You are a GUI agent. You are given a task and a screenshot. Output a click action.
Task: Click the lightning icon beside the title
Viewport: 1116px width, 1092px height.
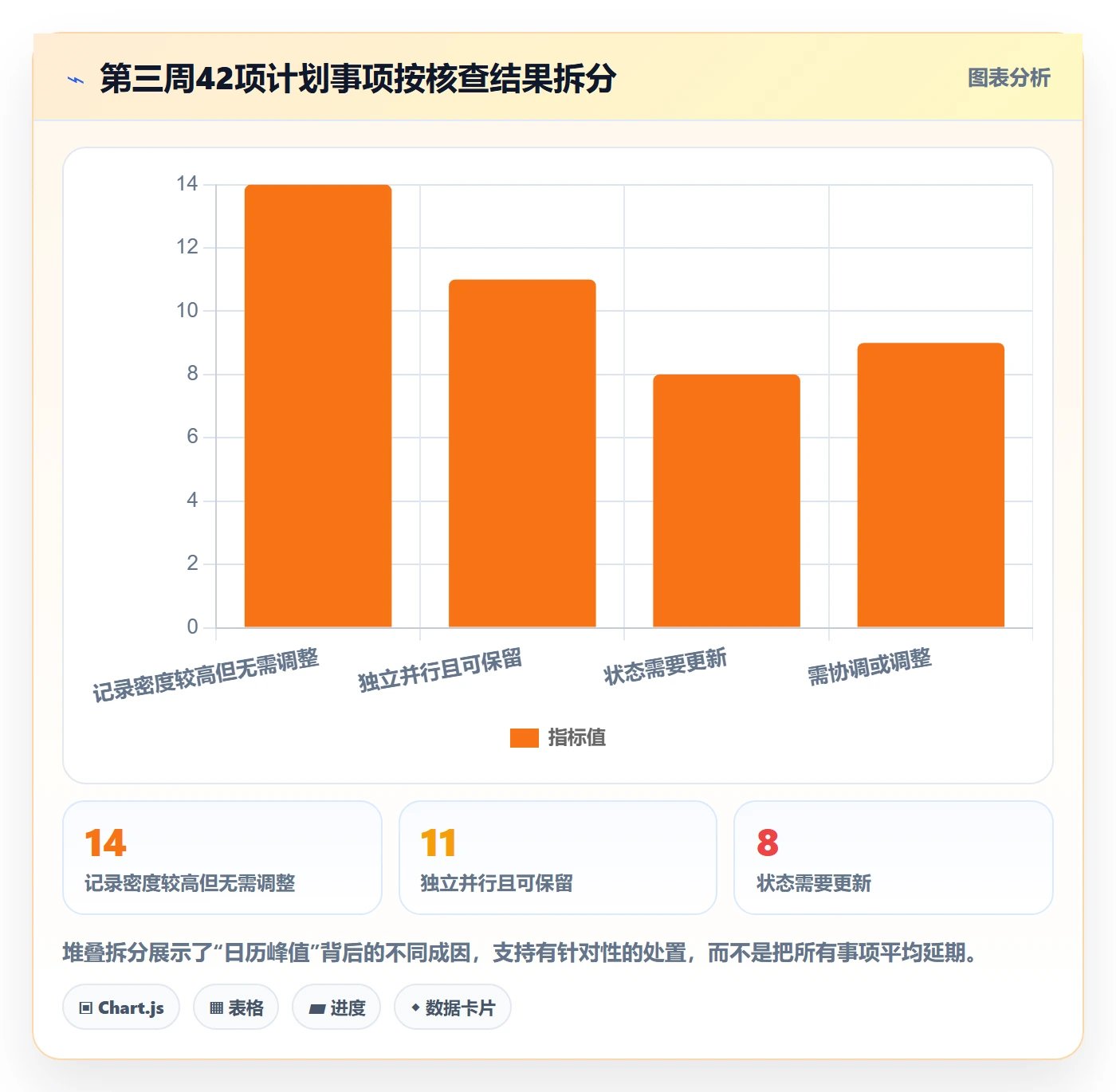point(76,79)
